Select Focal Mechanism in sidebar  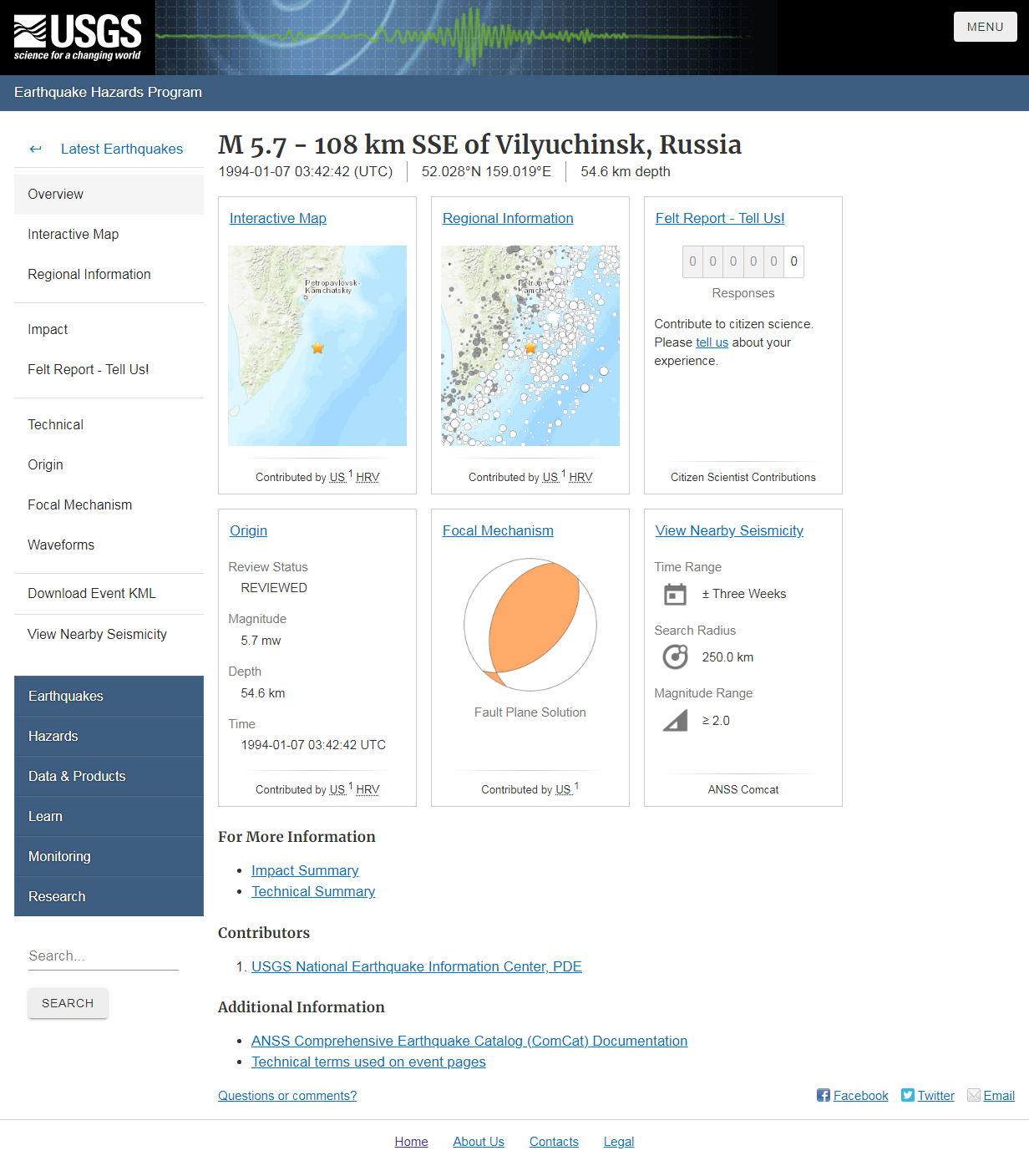(x=109, y=504)
